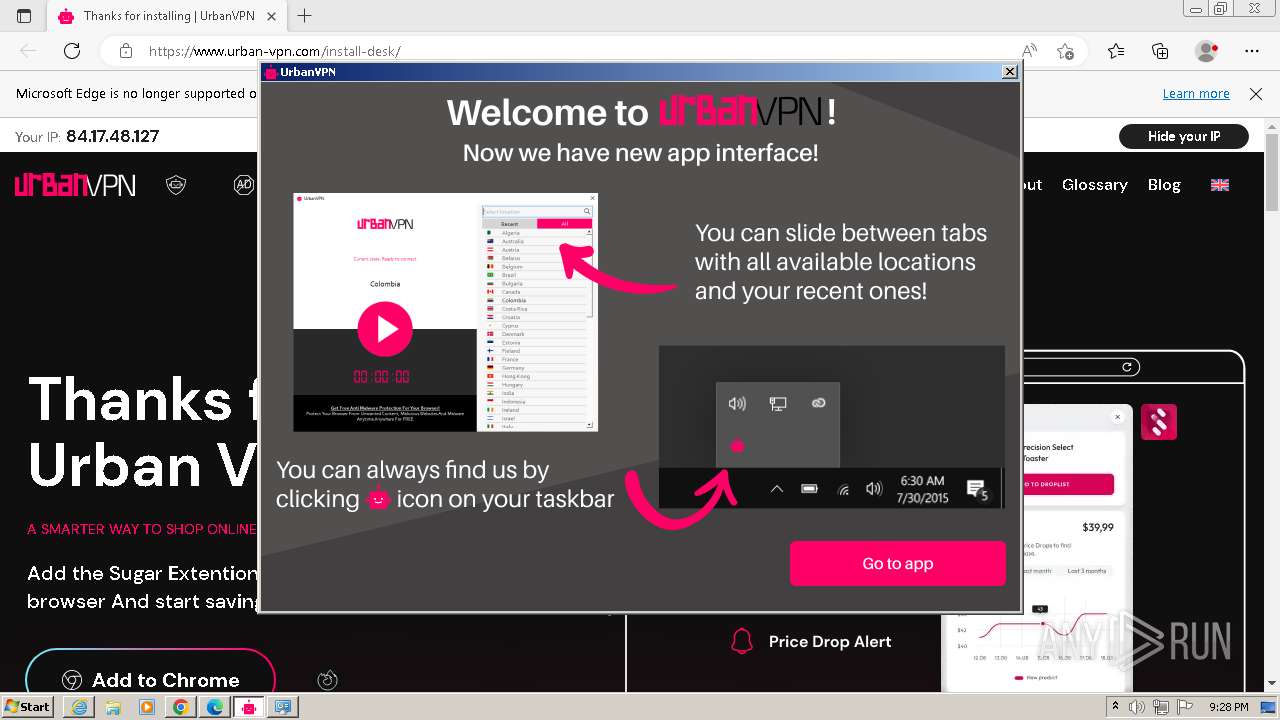Click the UrbanVPN logo on website
The image size is (1280, 720).
click(x=75, y=185)
